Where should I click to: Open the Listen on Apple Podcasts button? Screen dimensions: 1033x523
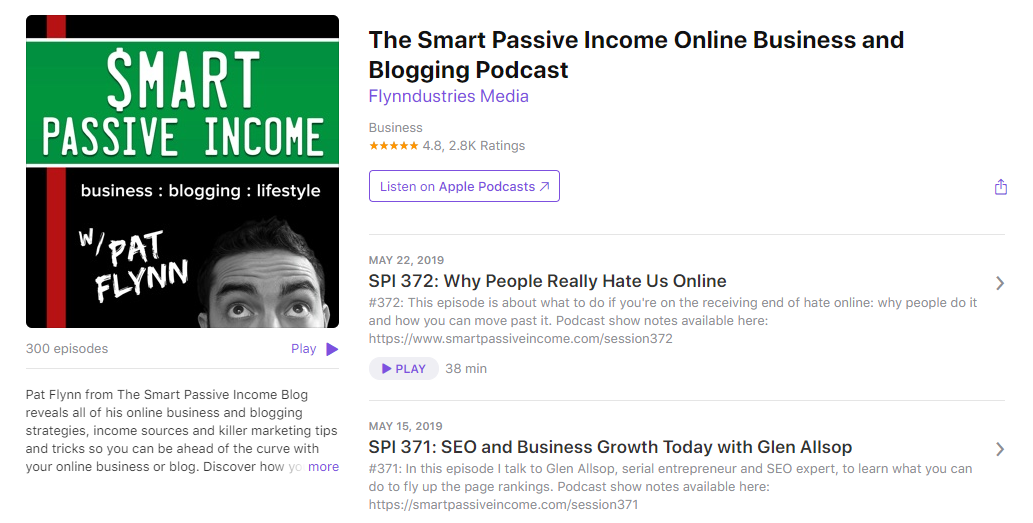464,186
